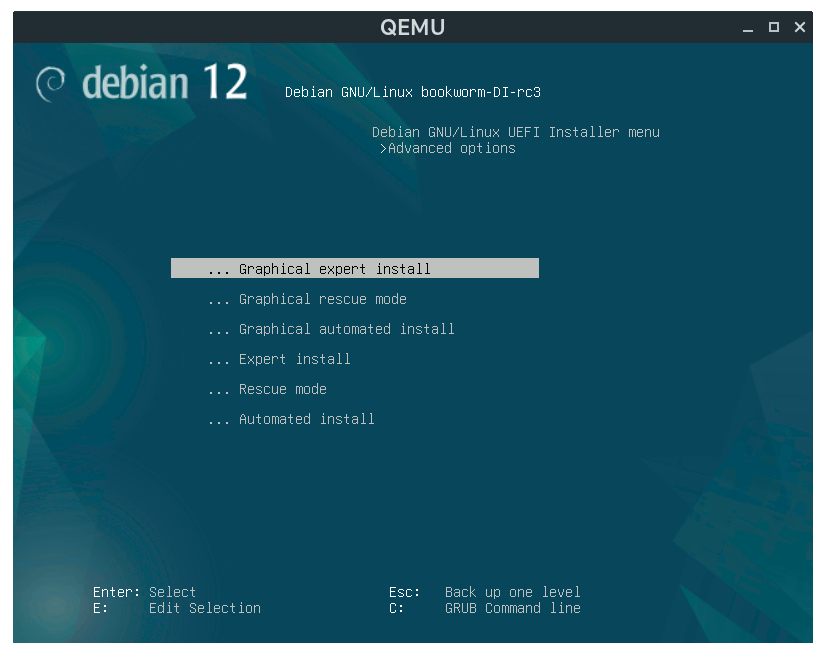The image size is (826, 659).
Task: Click Debian GNU/Linux bookworm-DI-rc3 version text
Action: [413, 92]
